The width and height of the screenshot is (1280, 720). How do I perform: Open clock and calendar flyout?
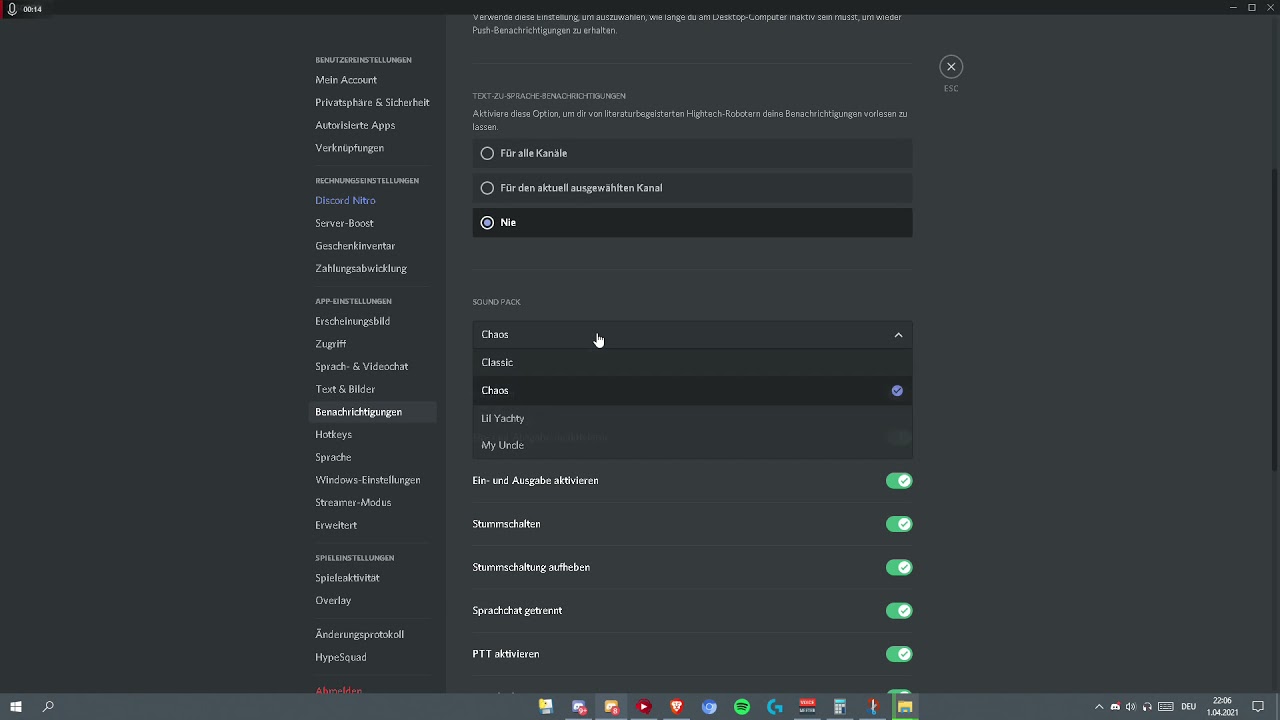click(1222, 707)
